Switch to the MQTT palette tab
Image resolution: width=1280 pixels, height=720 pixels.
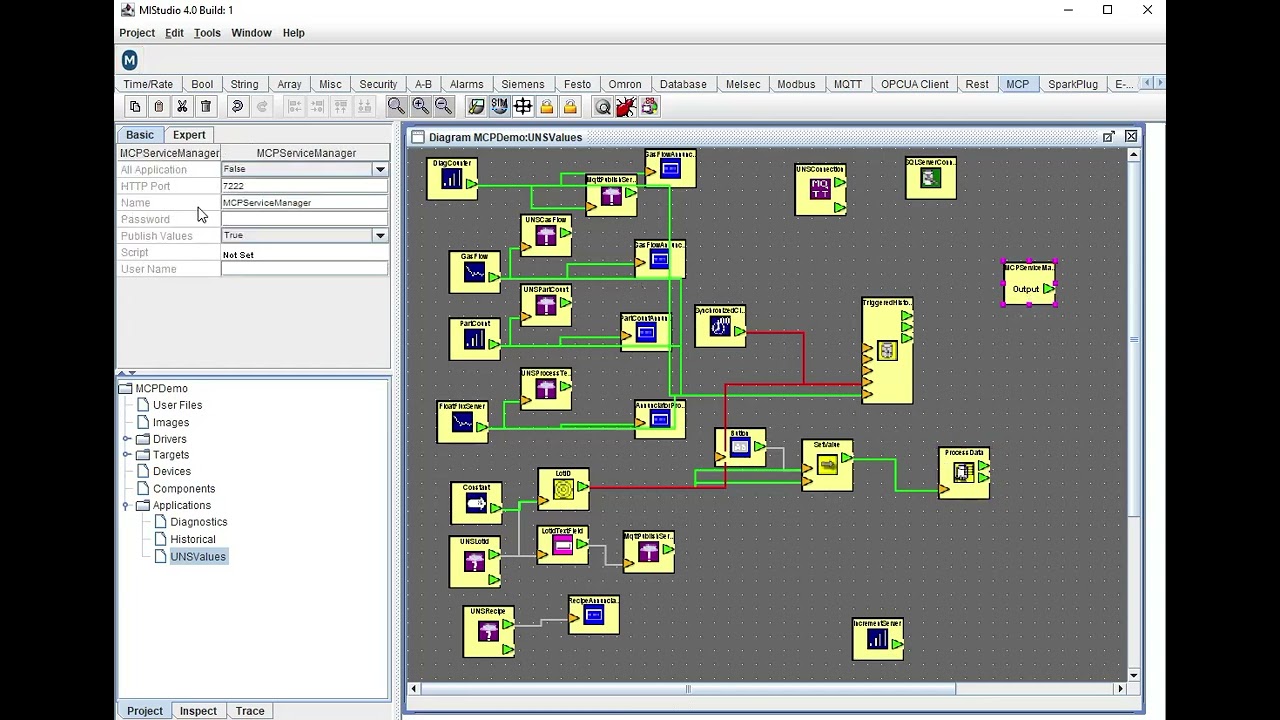click(847, 84)
